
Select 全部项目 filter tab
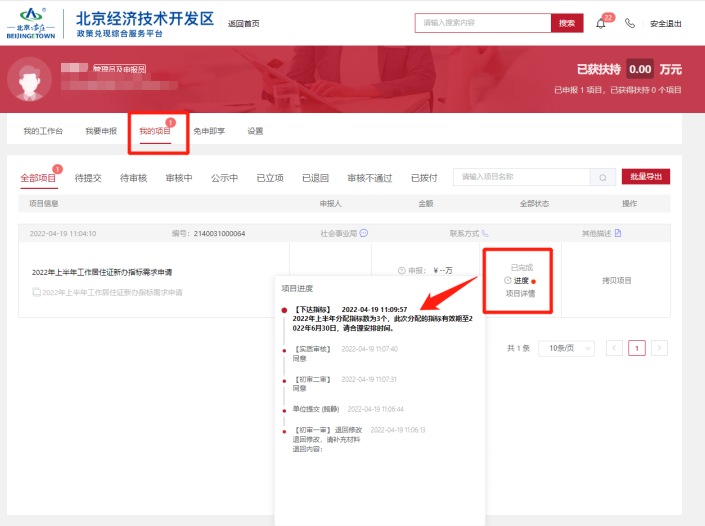click(38, 178)
